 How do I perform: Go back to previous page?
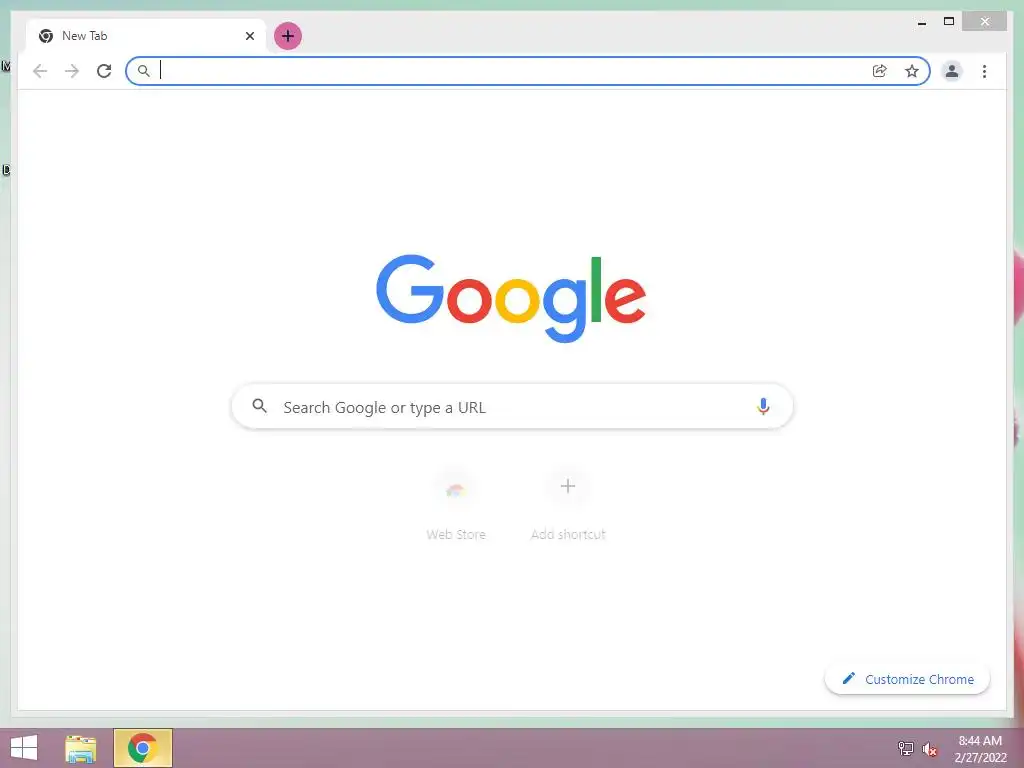coord(40,71)
